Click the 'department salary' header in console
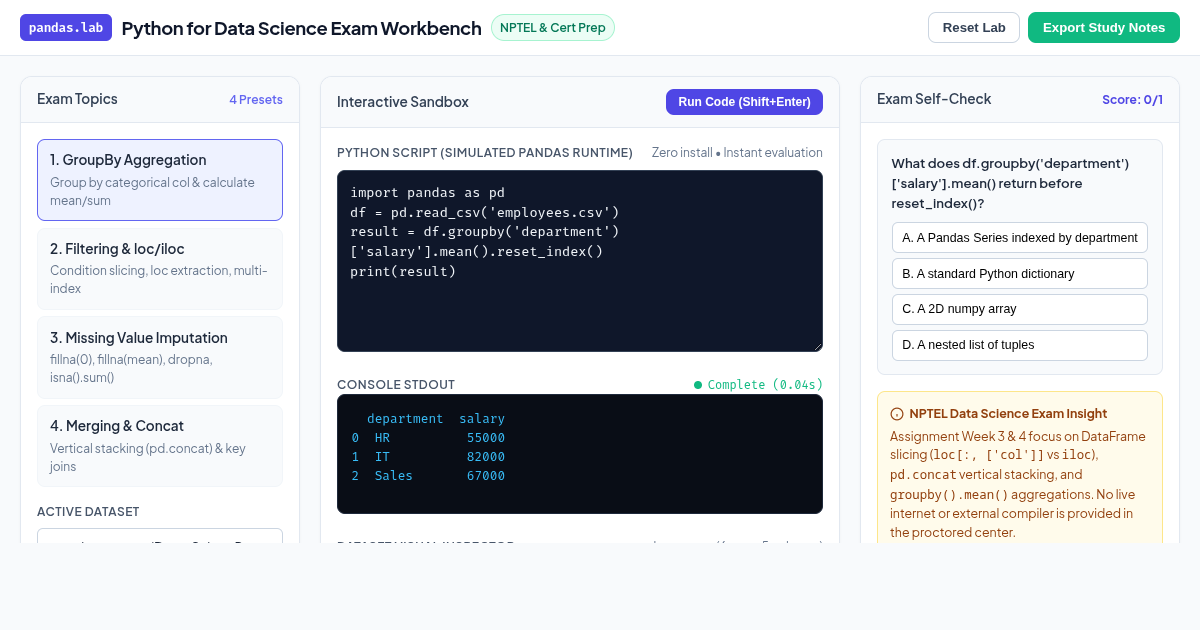This screenshot has height=630, width=1200. tap(436, 419)
